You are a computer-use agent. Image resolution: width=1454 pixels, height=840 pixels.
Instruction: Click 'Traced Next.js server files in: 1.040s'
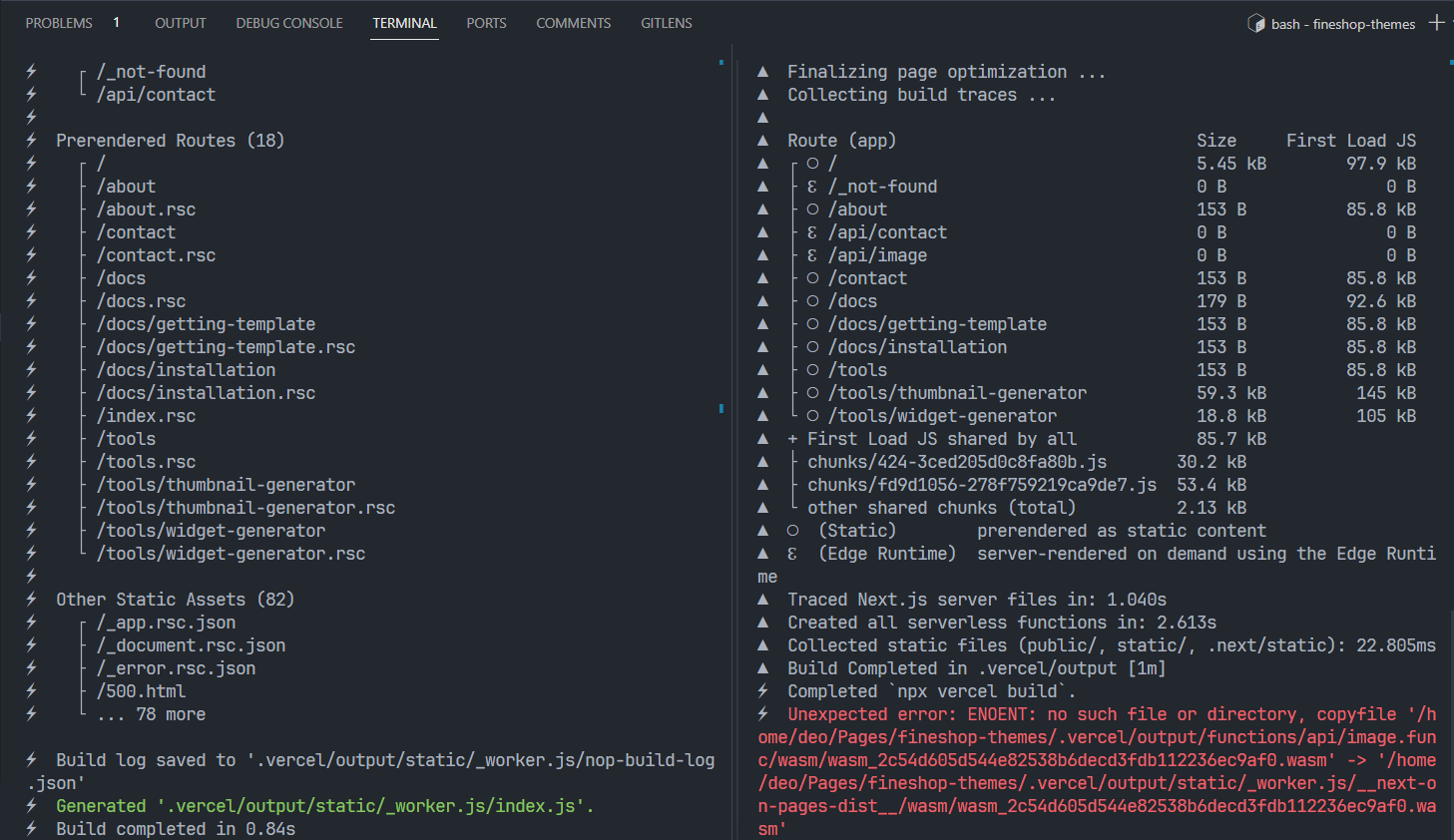click(977, 600)
